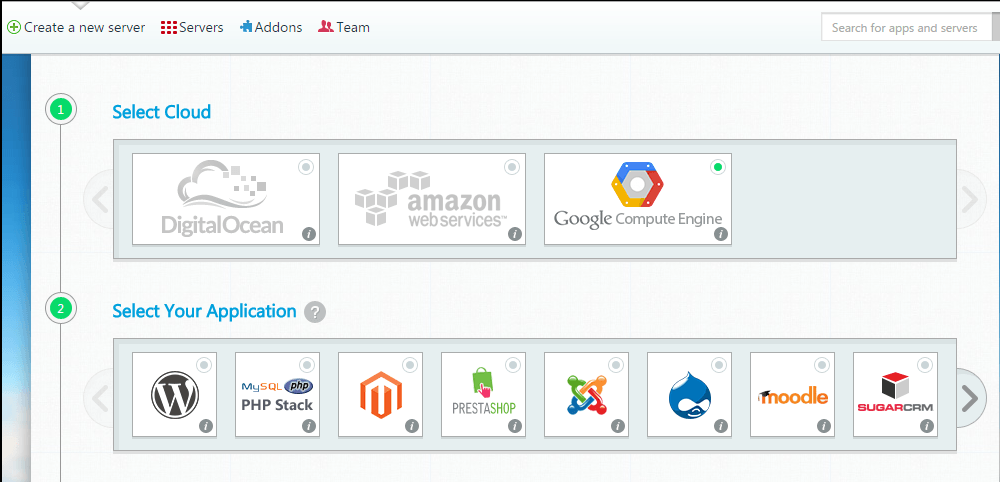Click the PrestaShop info icon
Image resolution: width=1000 pixels, height=482 pixels.
pos(515,426)
